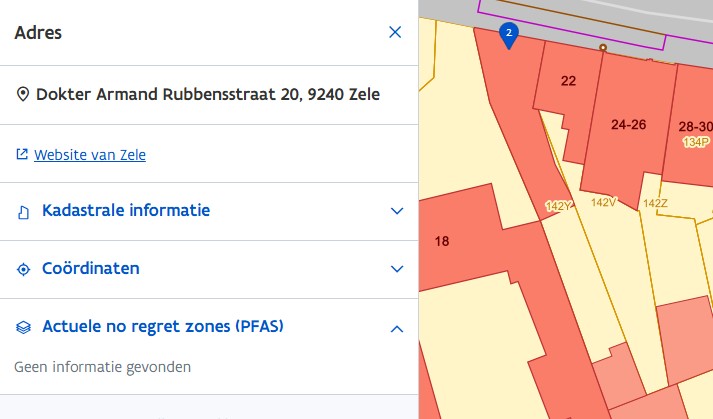
Task: Click parcel label 142V on the map
Action: pyautogui.click(x=603, y=202)
